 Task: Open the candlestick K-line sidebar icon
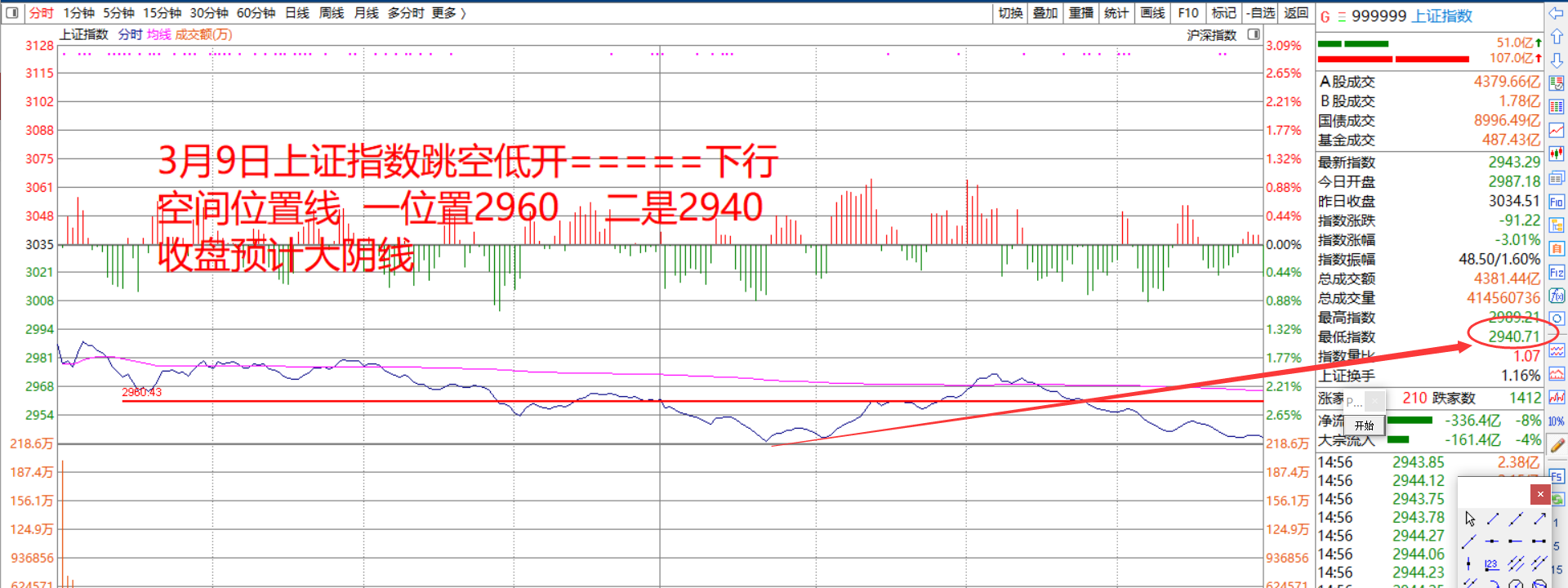[x=1557, y=154]
